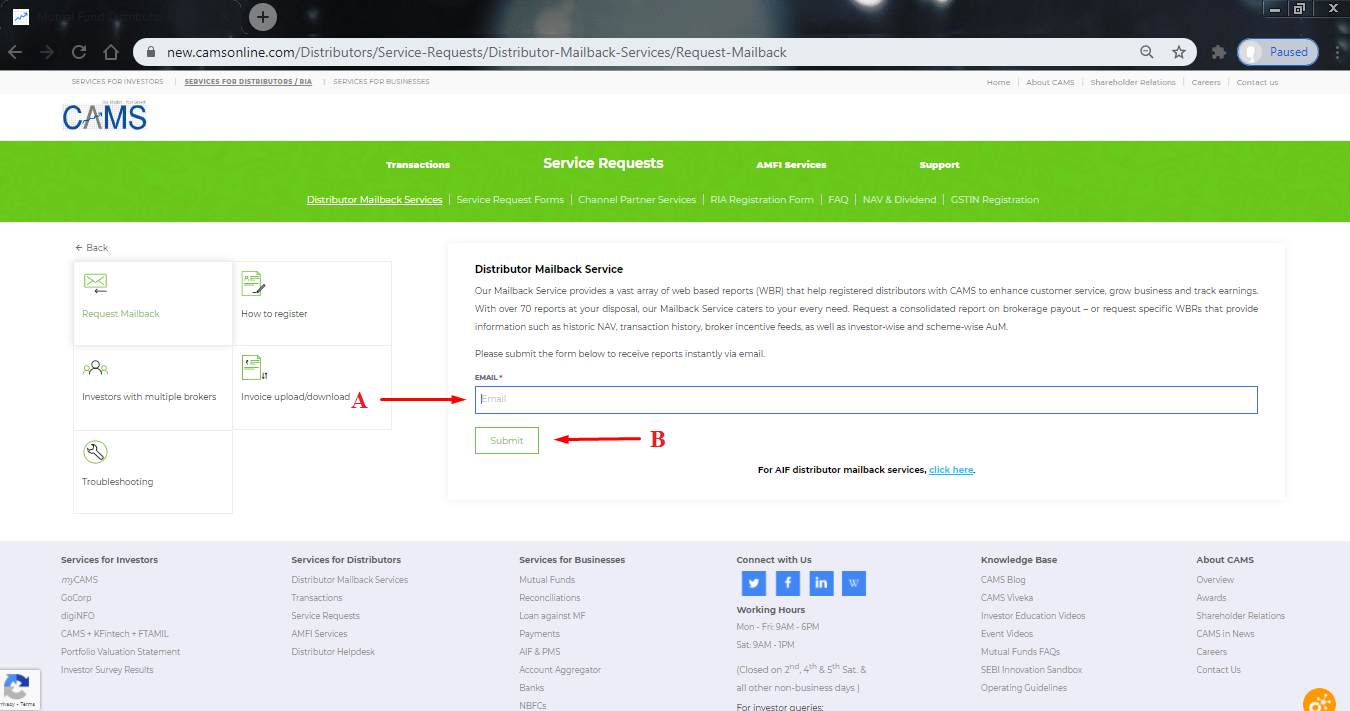Reload the page in browser

79,52
